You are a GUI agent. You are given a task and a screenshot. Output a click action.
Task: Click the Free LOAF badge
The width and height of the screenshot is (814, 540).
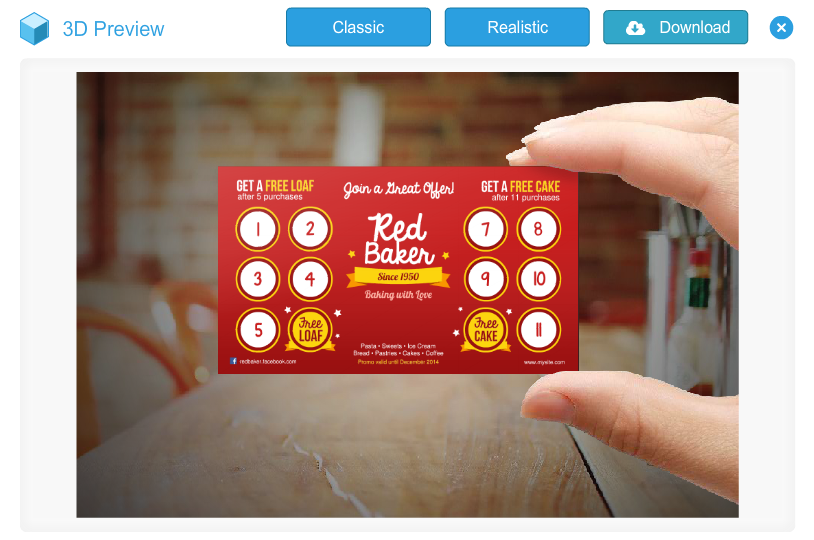pos(310,329)
